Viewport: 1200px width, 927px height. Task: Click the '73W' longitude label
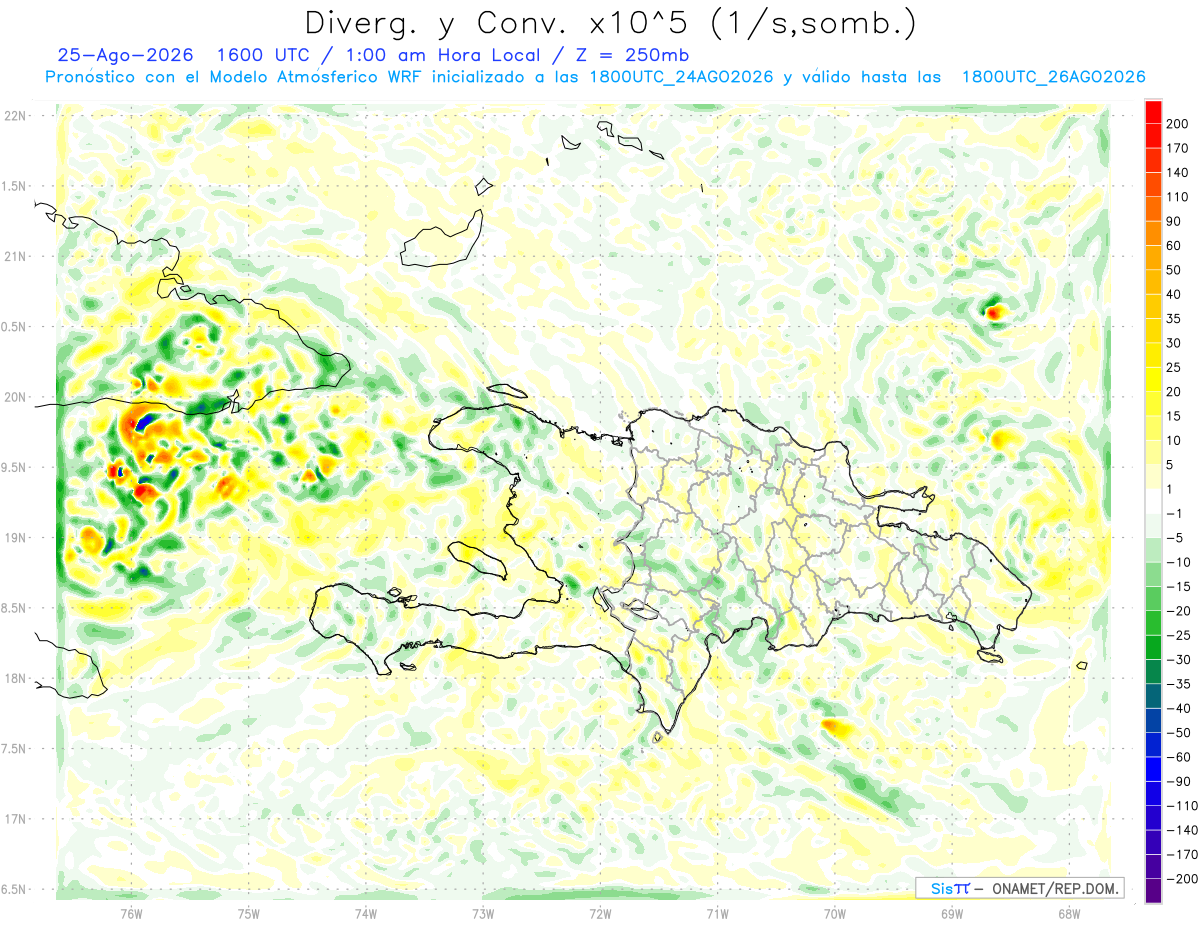click(x=483, y=913)
